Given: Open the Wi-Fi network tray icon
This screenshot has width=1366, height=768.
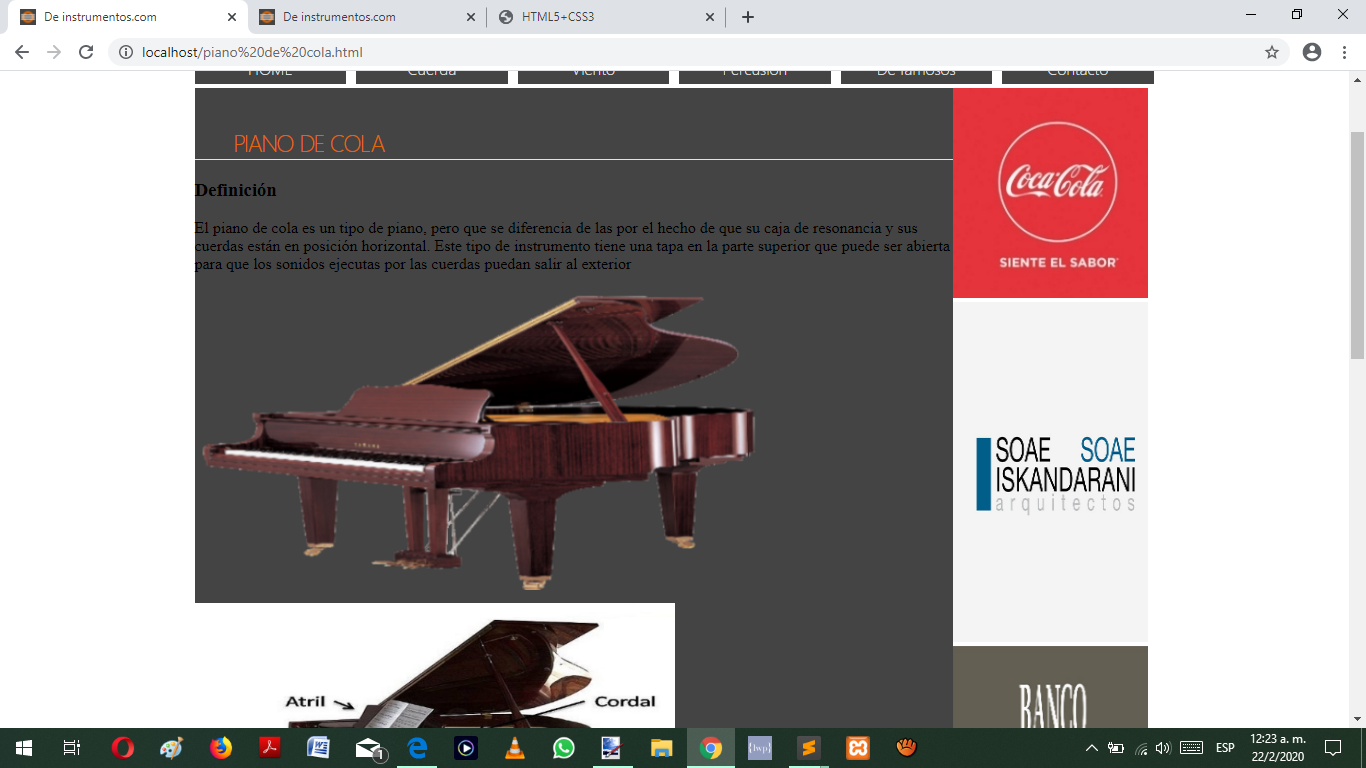Looking at the screenshot, I should pyautogui.click(x=1141, y=748).
